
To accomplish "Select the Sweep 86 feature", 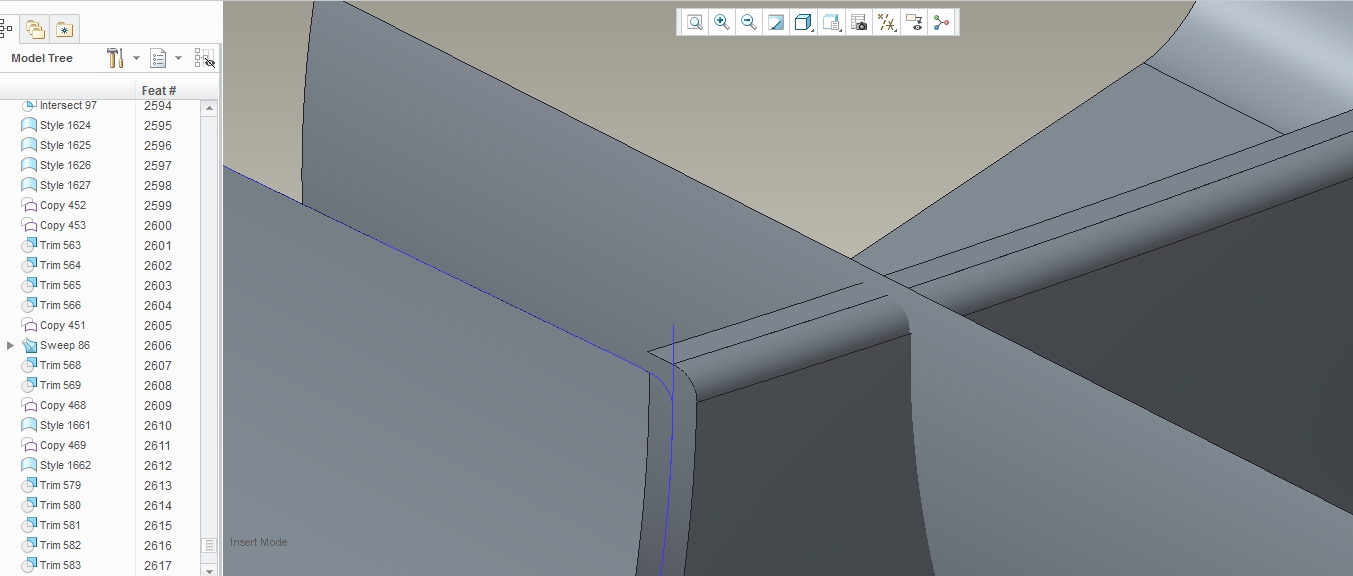I will point(65,345).
